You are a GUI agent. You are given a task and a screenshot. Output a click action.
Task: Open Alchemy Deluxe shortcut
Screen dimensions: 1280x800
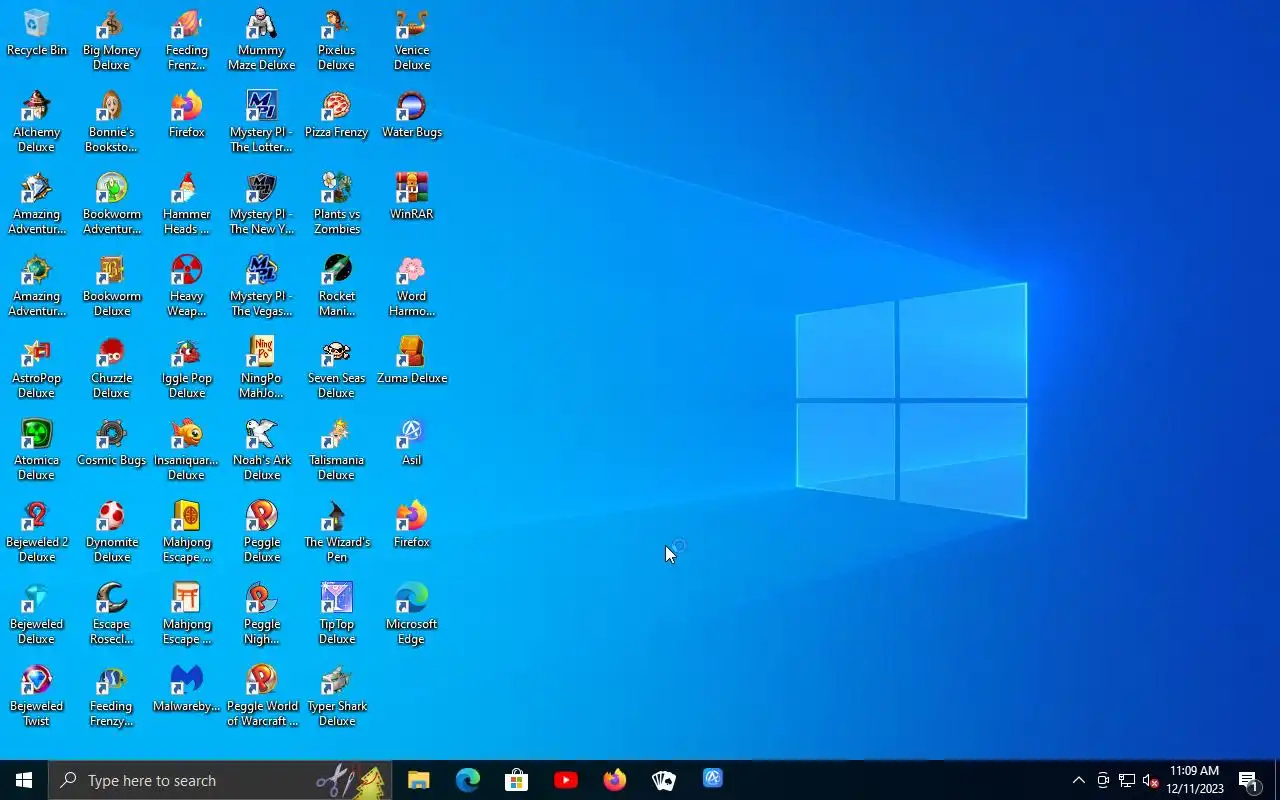pos(37,122)
